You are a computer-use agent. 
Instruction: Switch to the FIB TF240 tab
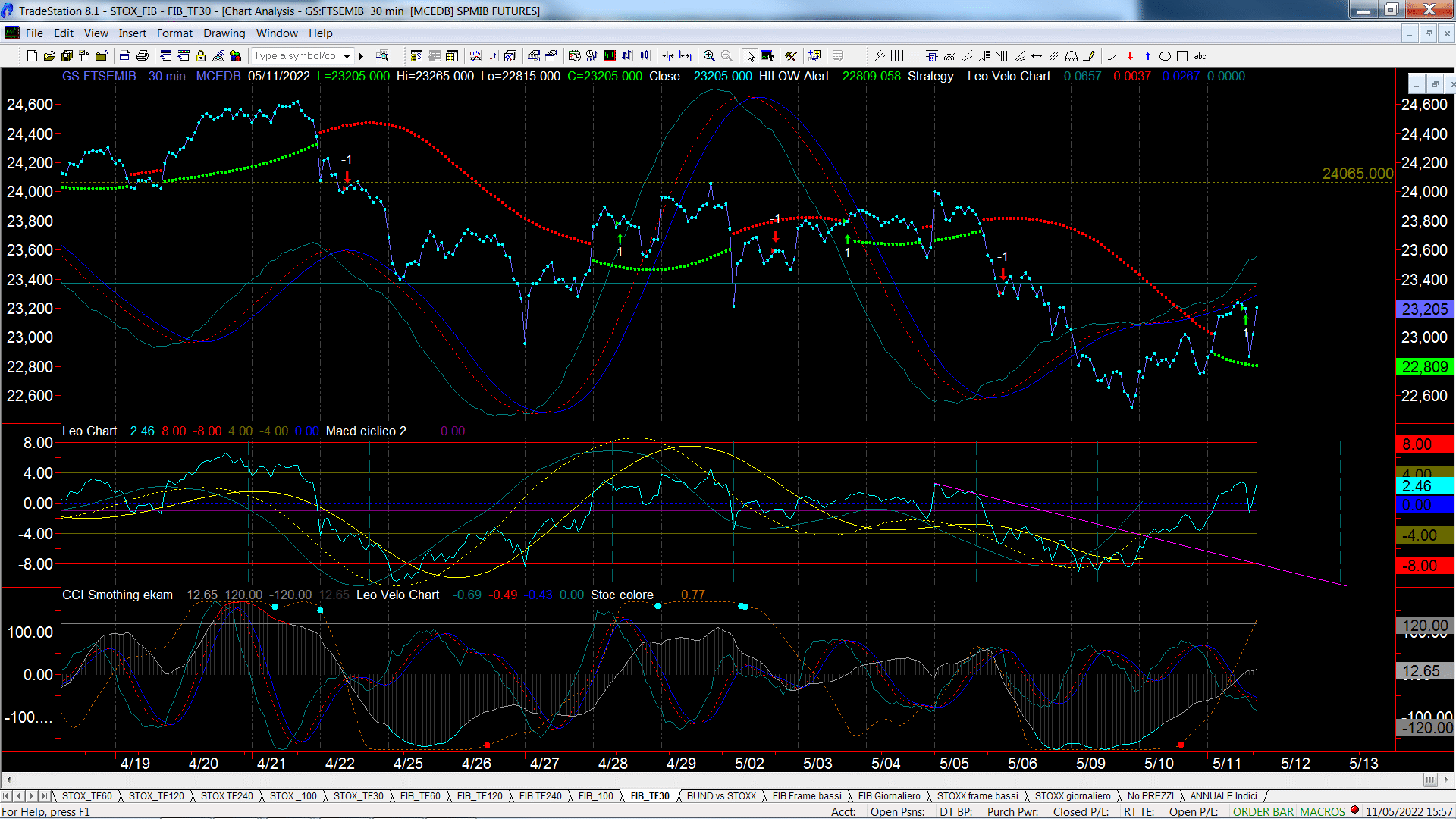541,795
